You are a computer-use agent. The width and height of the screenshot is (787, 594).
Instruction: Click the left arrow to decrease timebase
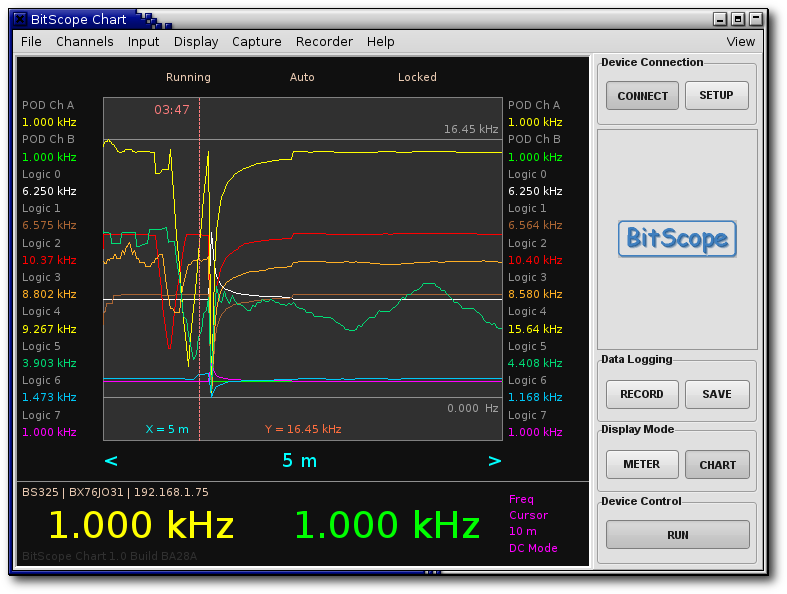click(111, 461)
